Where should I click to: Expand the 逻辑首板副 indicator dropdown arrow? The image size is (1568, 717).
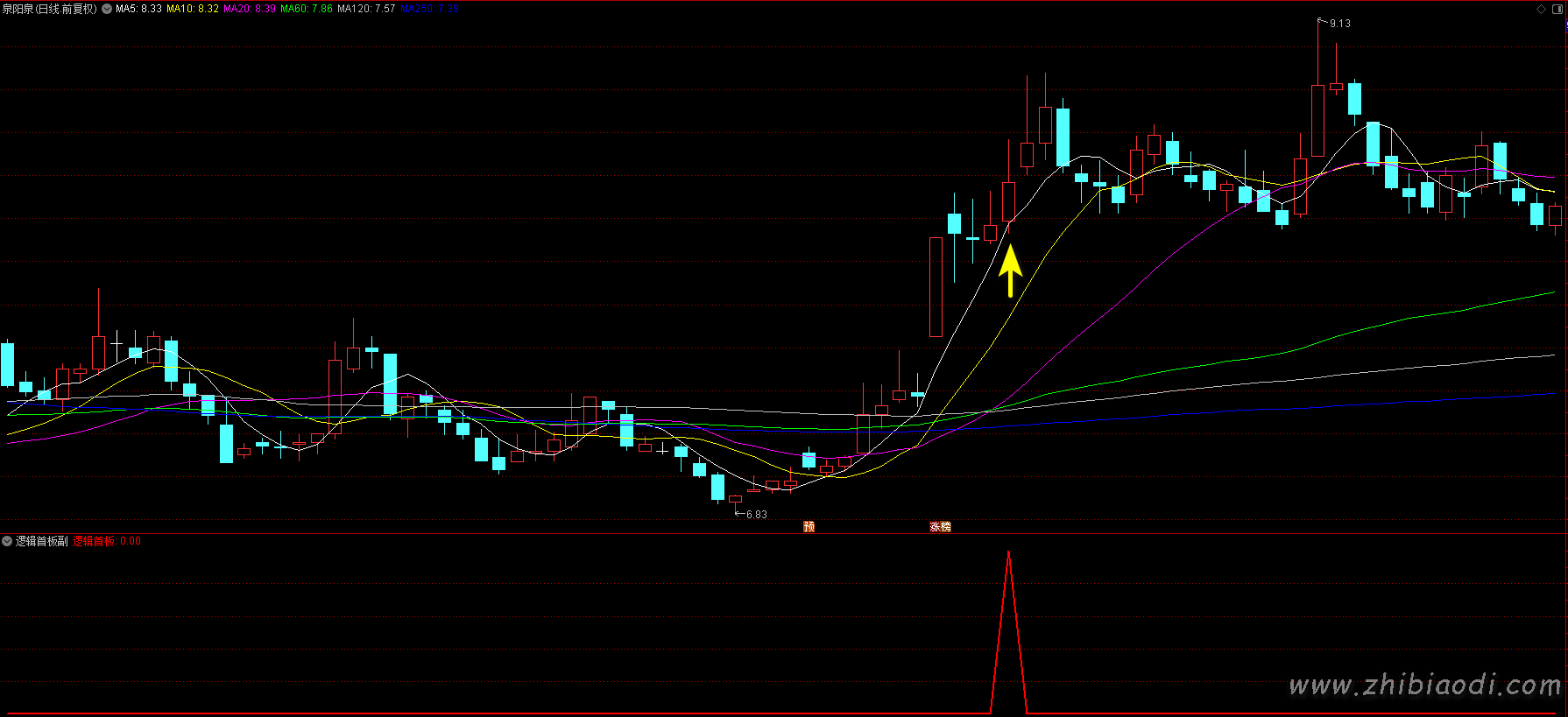coord(7,541)
